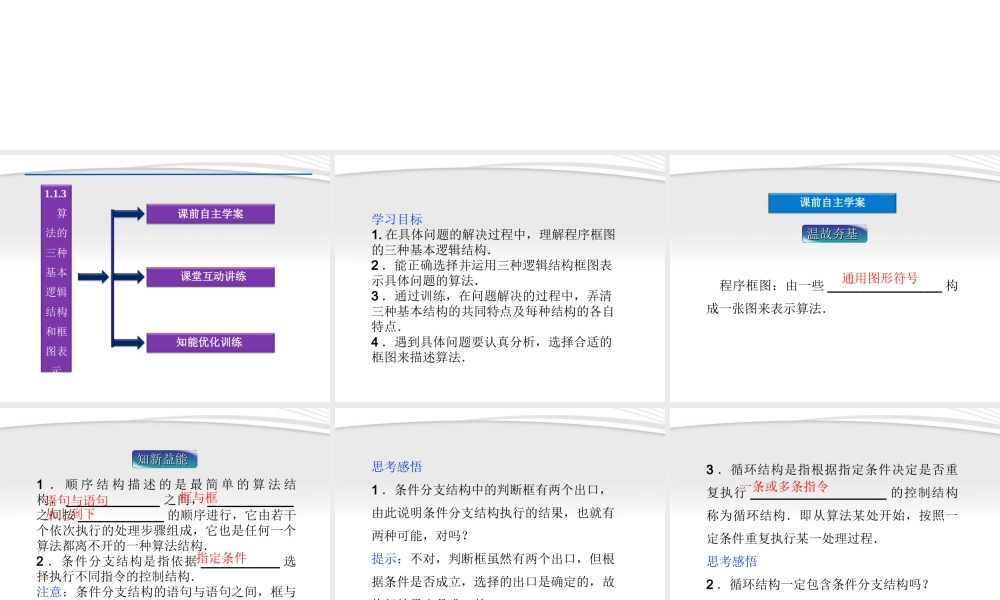Click arrow pointing to 知能优化训练 button
This screenshot has width=1000, height=600.
pyautogui.click(x=129, y=342)
